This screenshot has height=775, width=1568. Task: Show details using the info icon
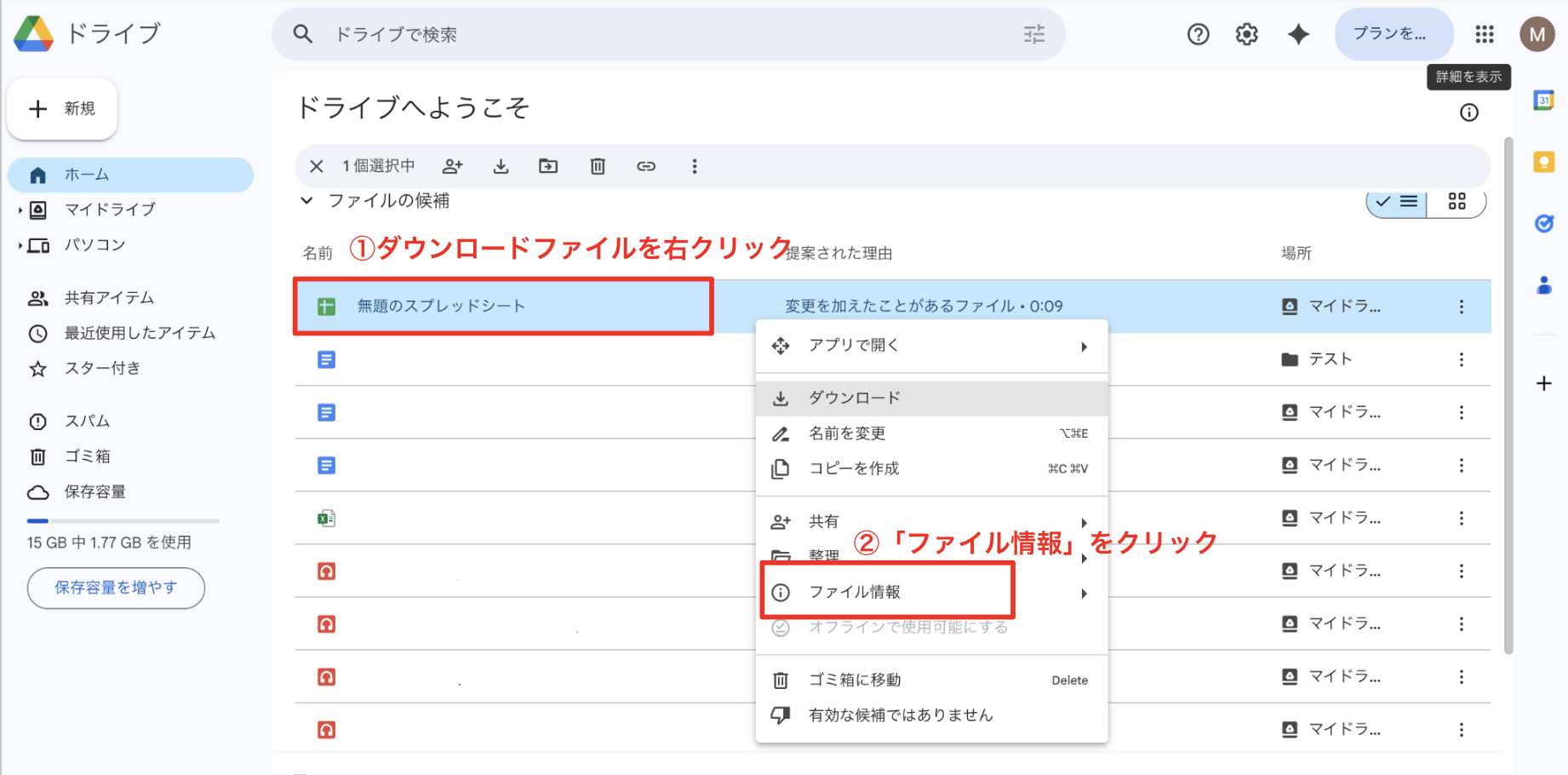[x=1469, y=112]
